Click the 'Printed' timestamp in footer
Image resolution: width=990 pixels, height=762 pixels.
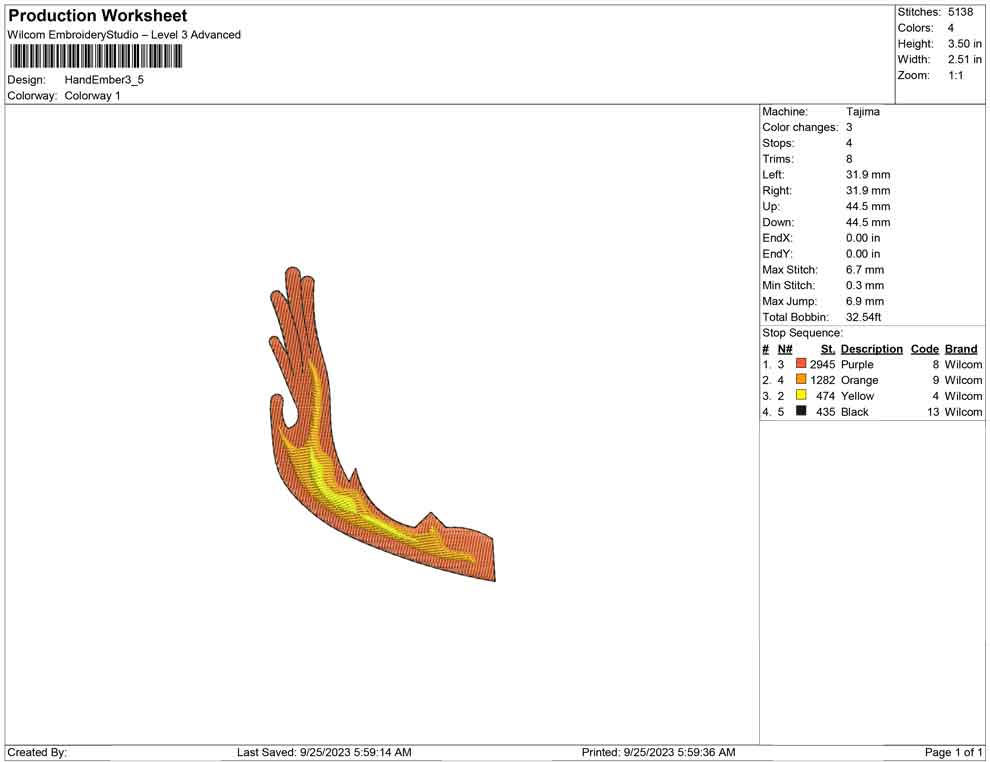click(x=659, y=752)
